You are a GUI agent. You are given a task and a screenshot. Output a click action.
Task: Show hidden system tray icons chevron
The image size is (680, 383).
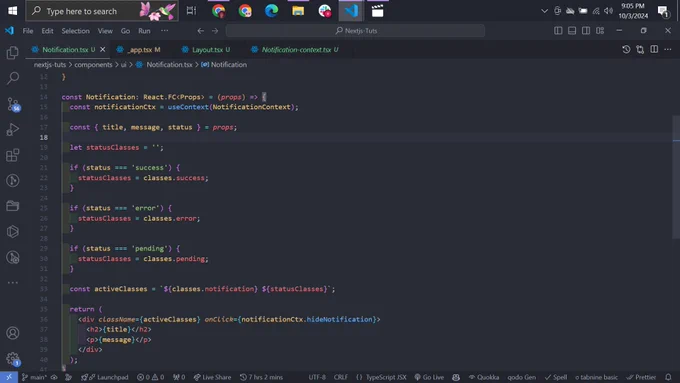click(x=544, y=11)
